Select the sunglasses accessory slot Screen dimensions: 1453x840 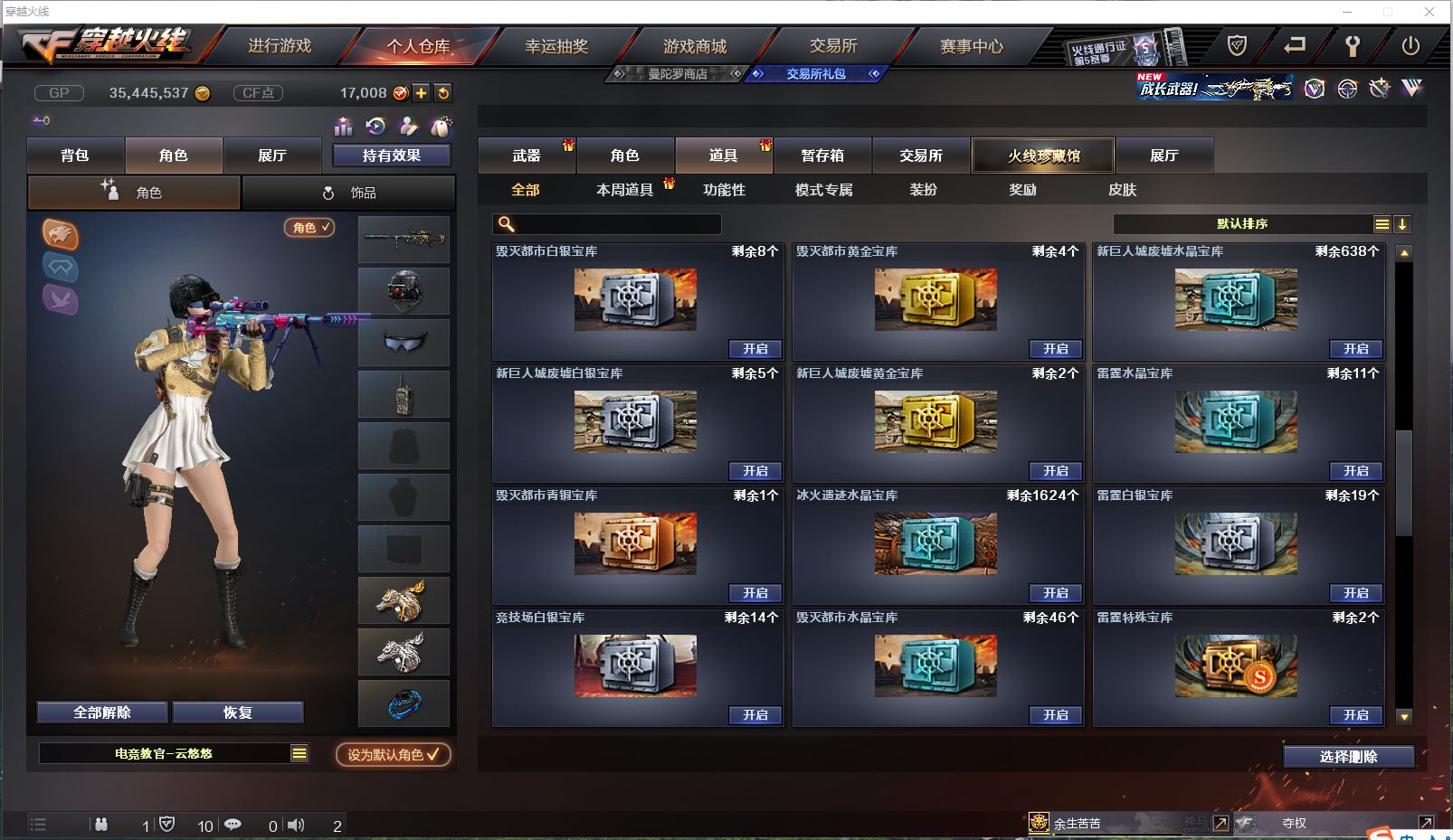click(404, 343)
